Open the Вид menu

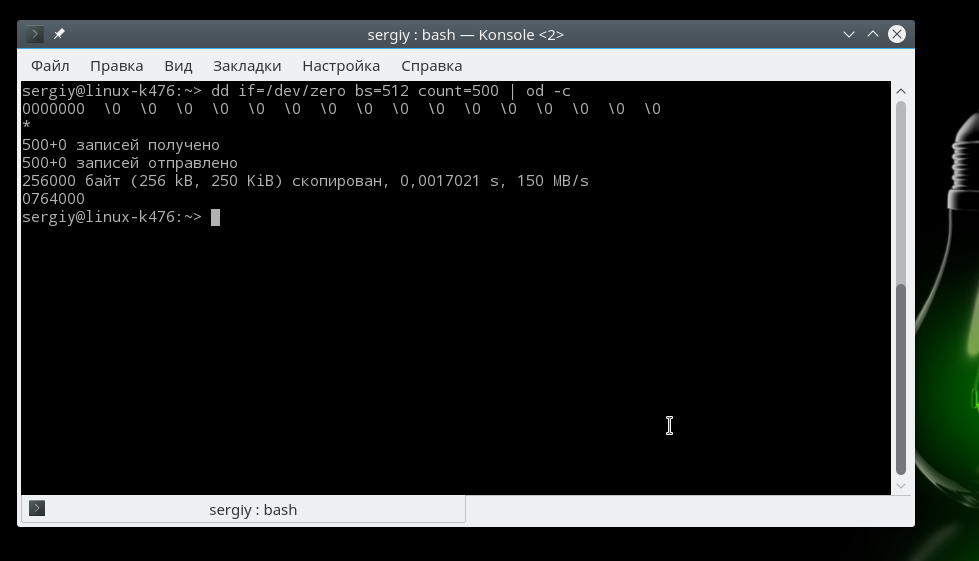coord(178,66)
